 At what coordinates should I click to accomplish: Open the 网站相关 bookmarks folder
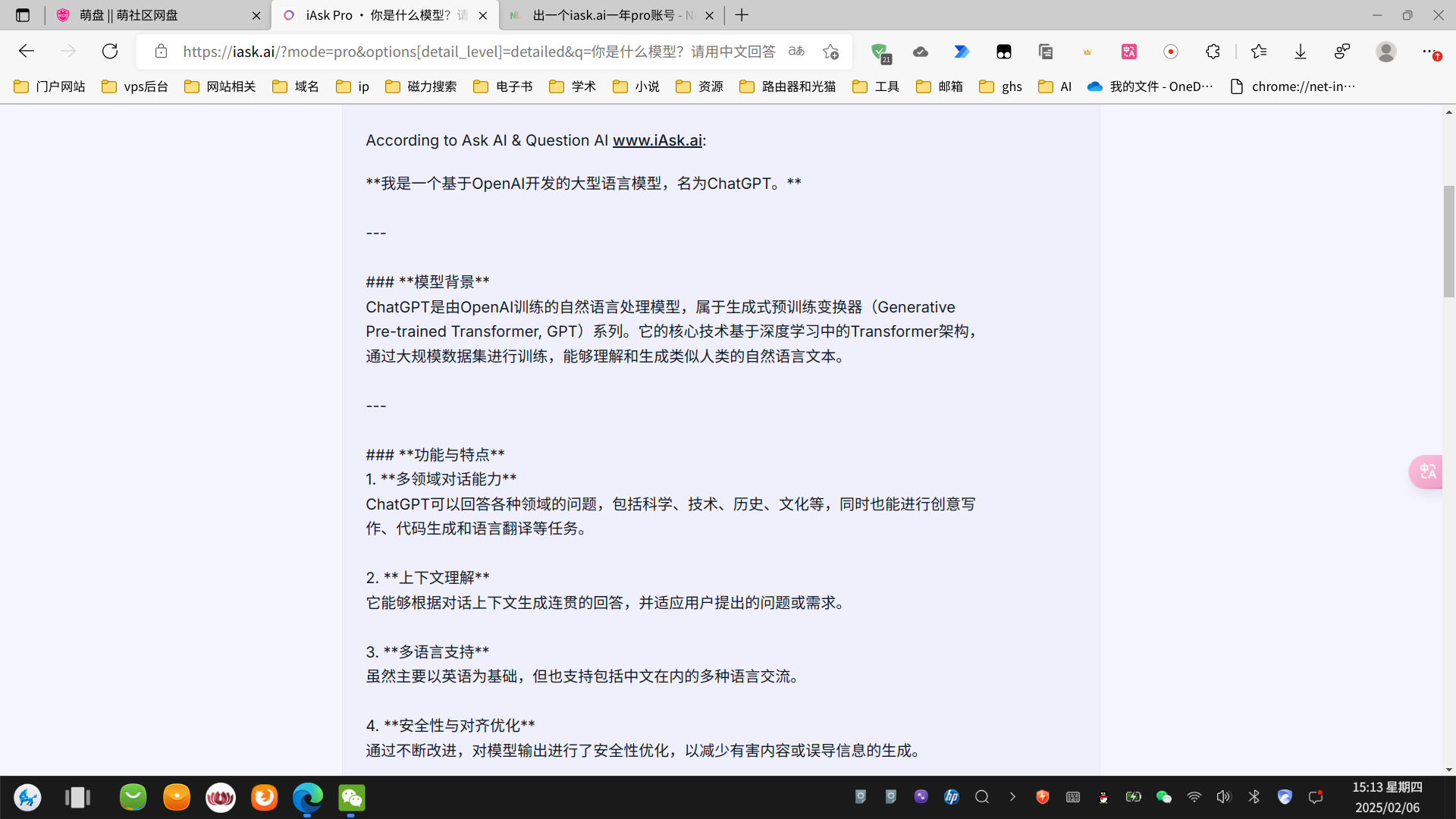point(221,86)
